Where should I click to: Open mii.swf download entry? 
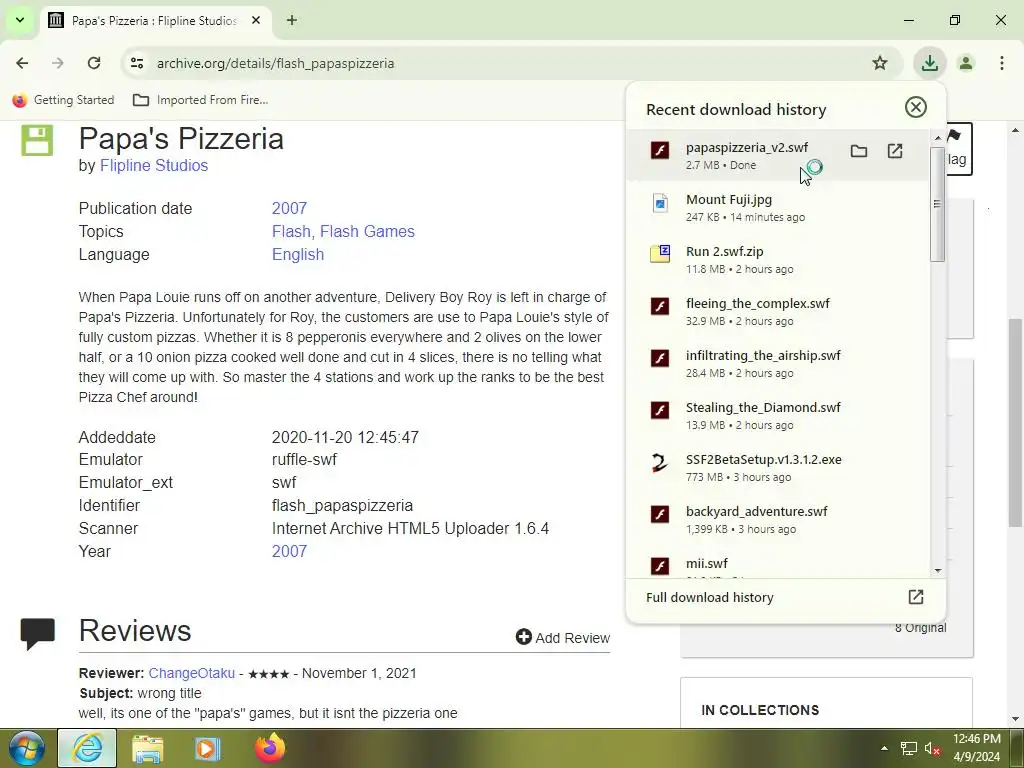777,563
